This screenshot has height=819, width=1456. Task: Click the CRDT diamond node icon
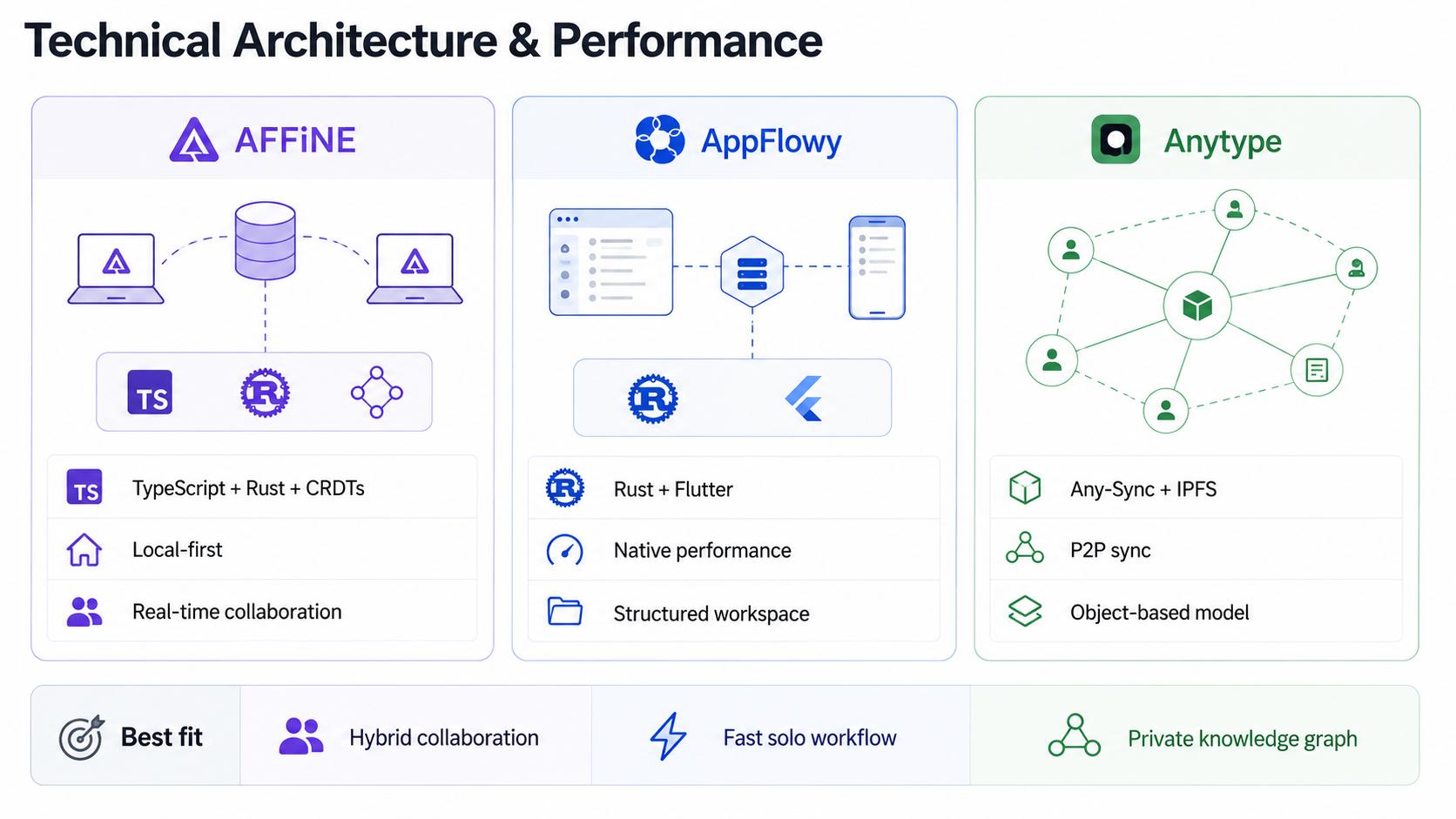(x=376, y=393)
